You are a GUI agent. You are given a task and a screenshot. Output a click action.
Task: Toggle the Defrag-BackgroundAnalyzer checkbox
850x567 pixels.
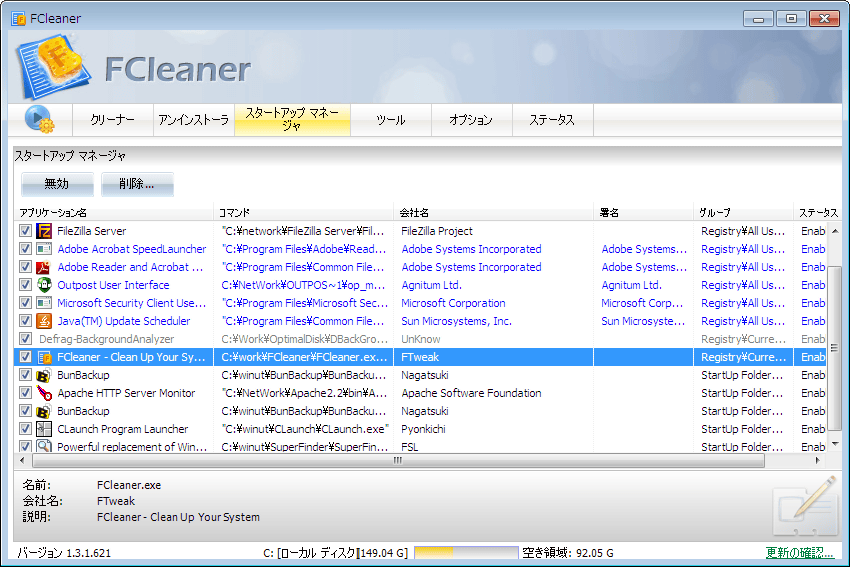pos(25,339)
